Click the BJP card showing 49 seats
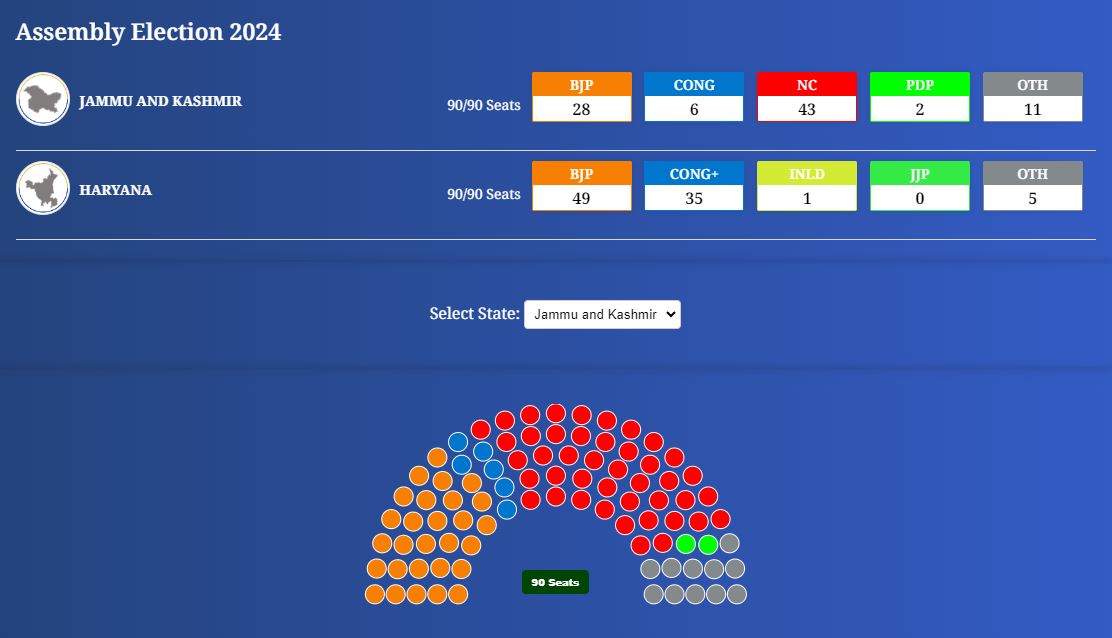The height and width of the screenshot is (638, 1112). coord(582,186)
